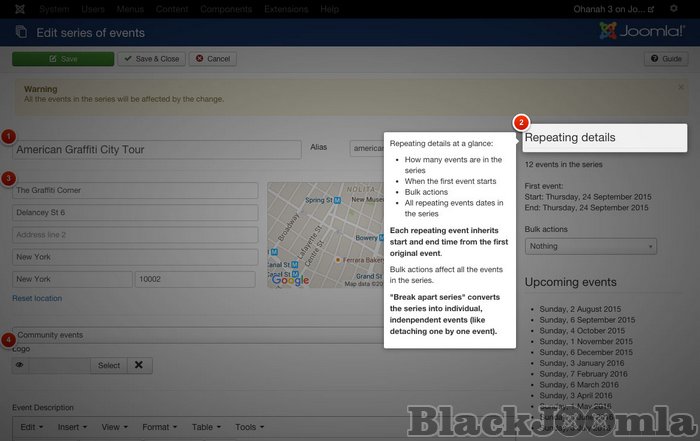
Task: Click the event title input field
Action: click(x=157, y=149)
